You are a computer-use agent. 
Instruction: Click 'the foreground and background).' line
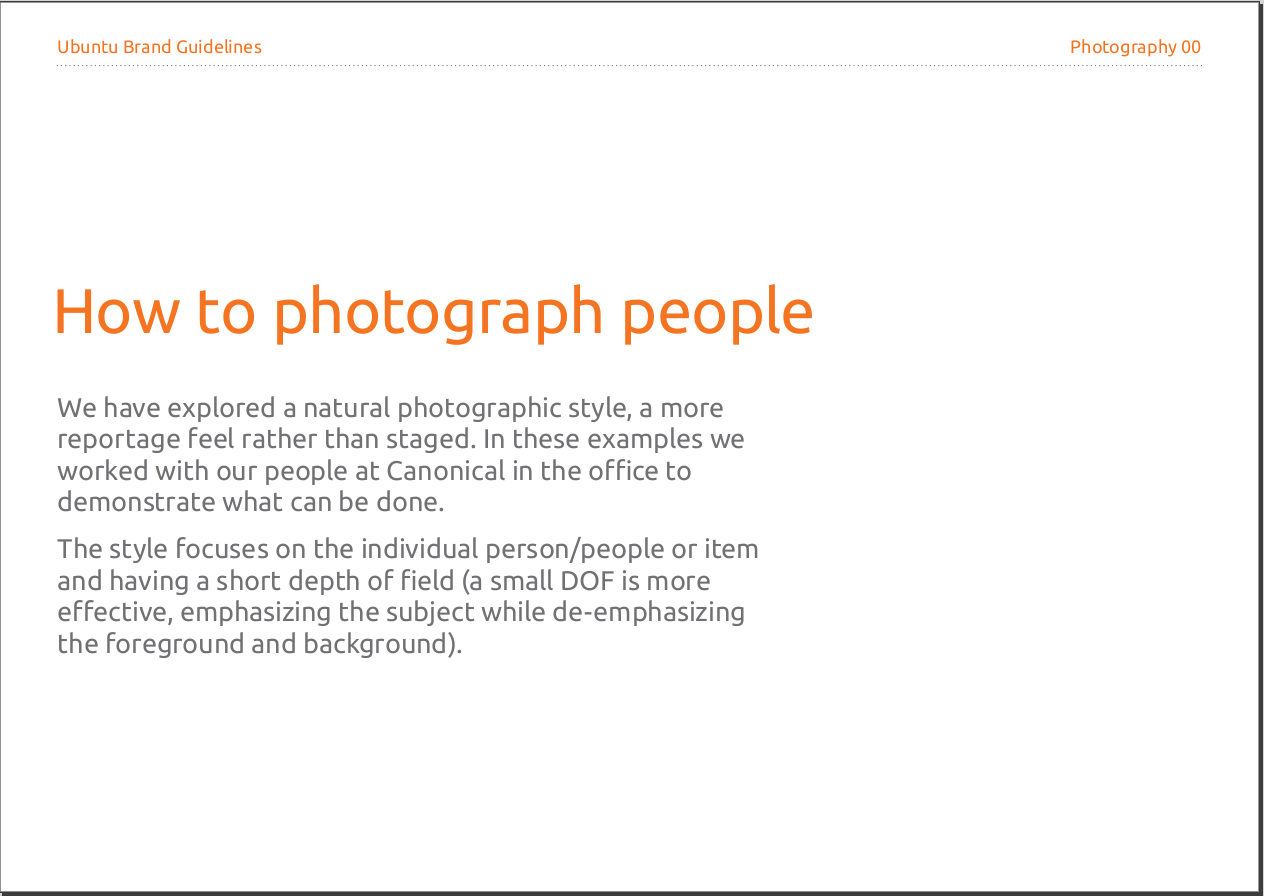pos(260,643)
